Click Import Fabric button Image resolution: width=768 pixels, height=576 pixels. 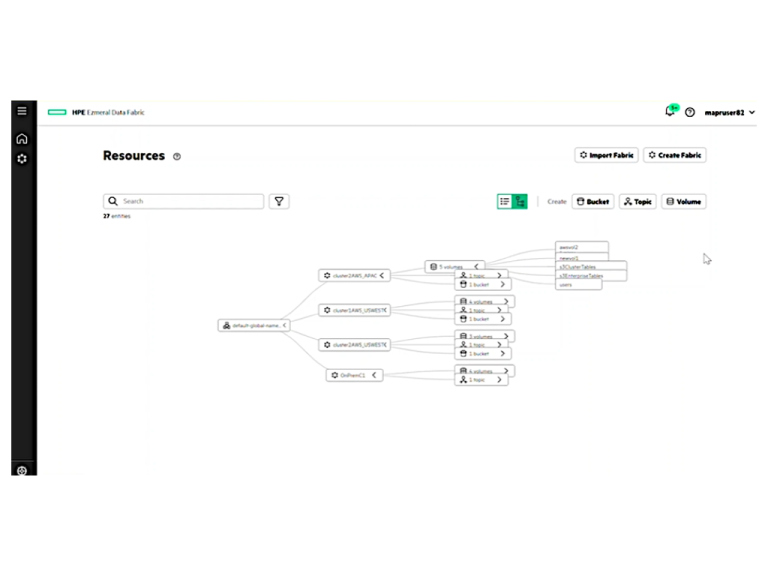(x=607, y=155)
